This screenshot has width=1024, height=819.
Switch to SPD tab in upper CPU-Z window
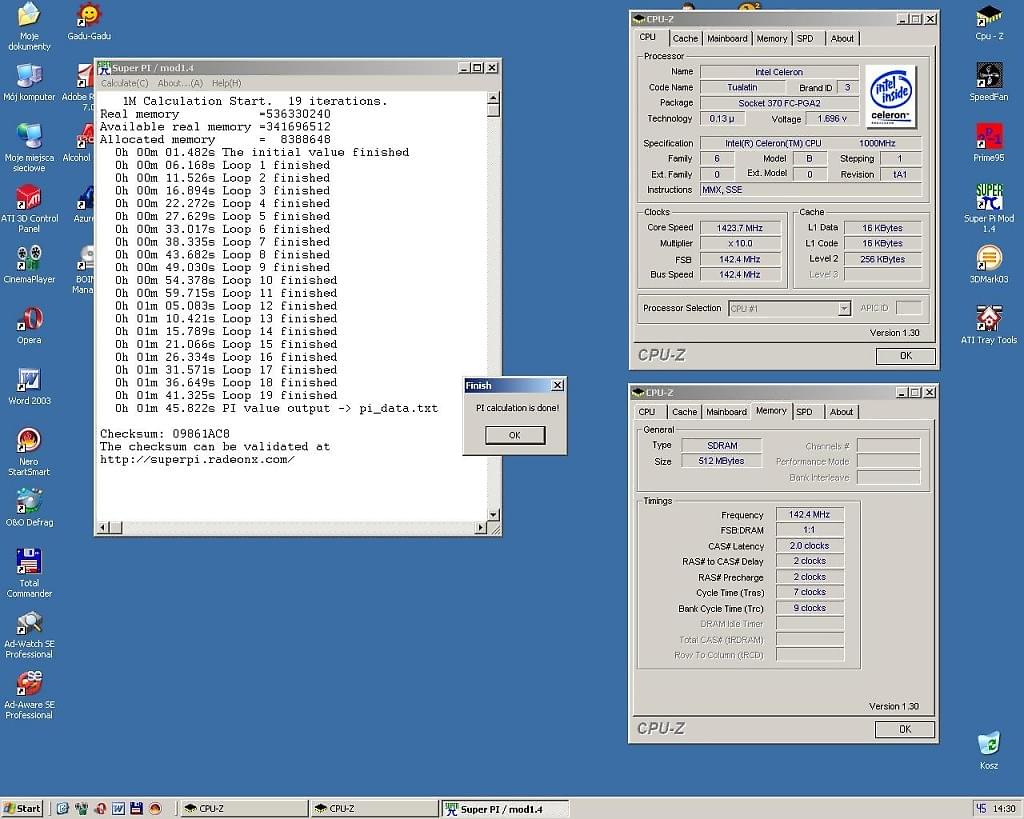click(805, 39)
